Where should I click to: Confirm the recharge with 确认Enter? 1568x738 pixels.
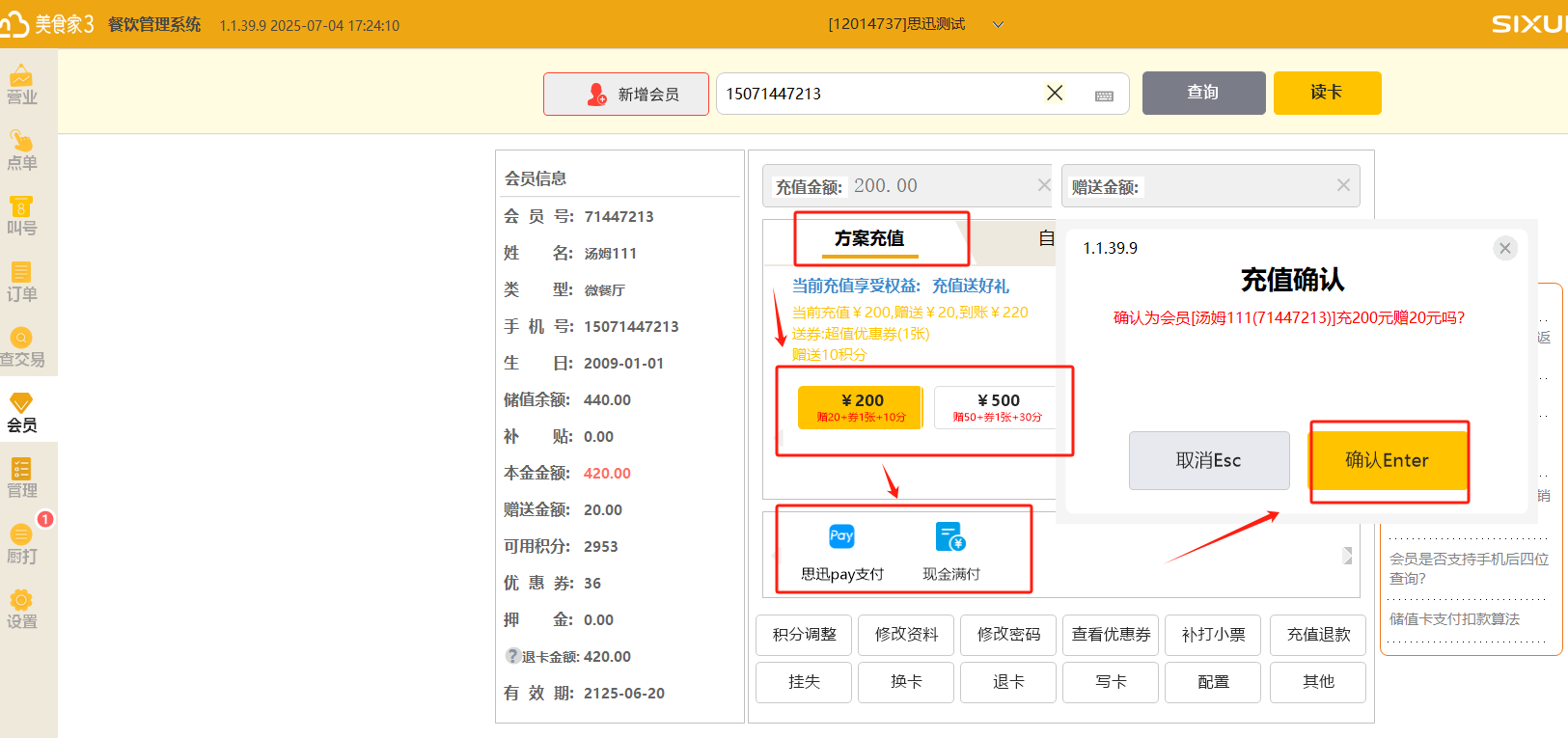[x=1388, y=460]
